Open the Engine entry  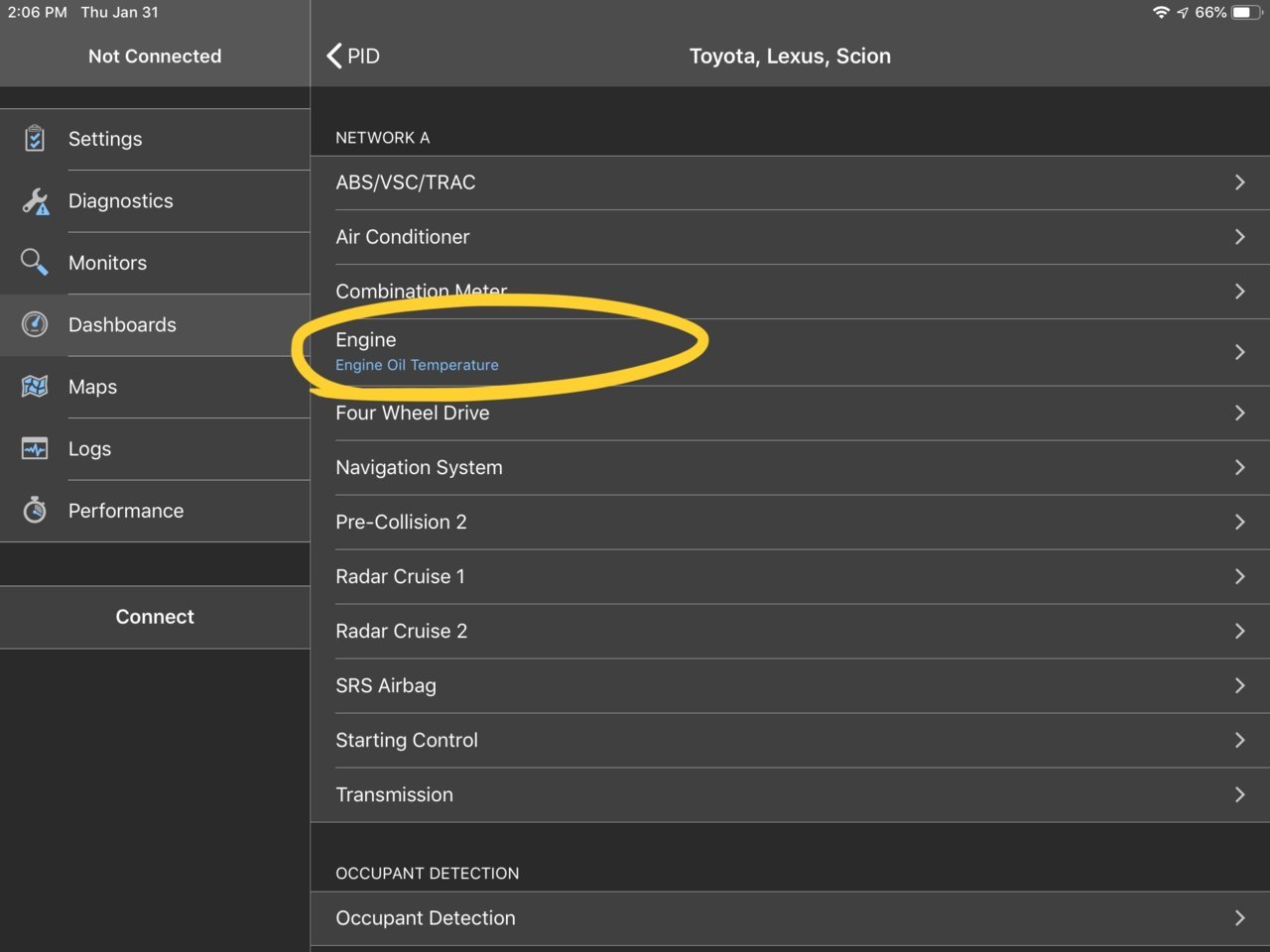pyautogui.click(x=790, y=352)
